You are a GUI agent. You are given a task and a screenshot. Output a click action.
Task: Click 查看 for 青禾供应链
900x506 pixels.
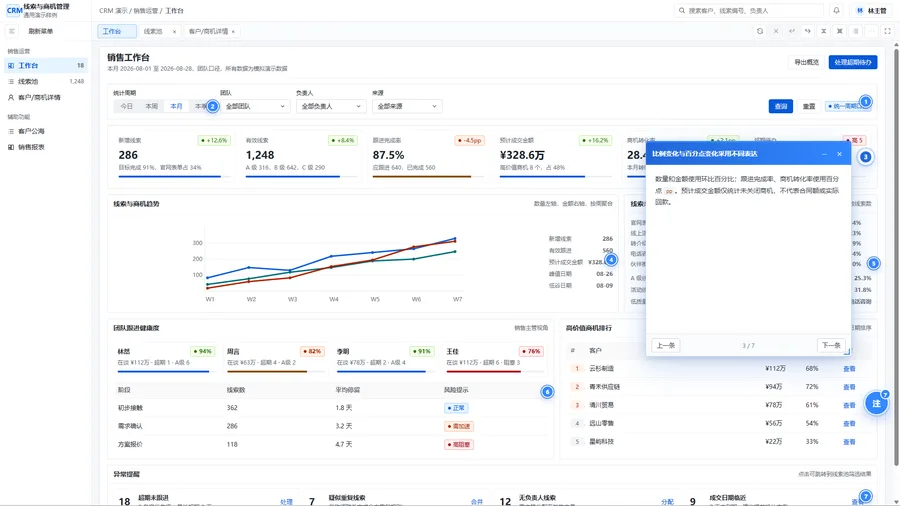[849, 387]
